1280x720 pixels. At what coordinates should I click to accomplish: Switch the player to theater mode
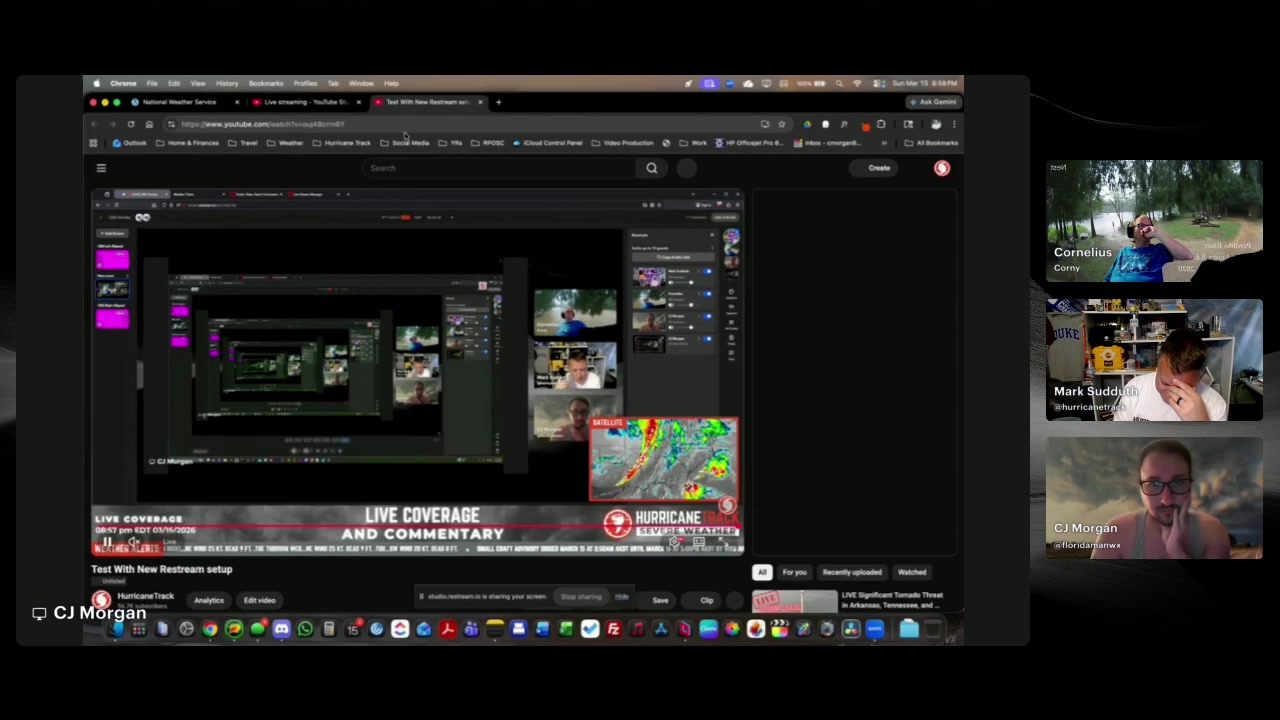(x=699, y=542)
